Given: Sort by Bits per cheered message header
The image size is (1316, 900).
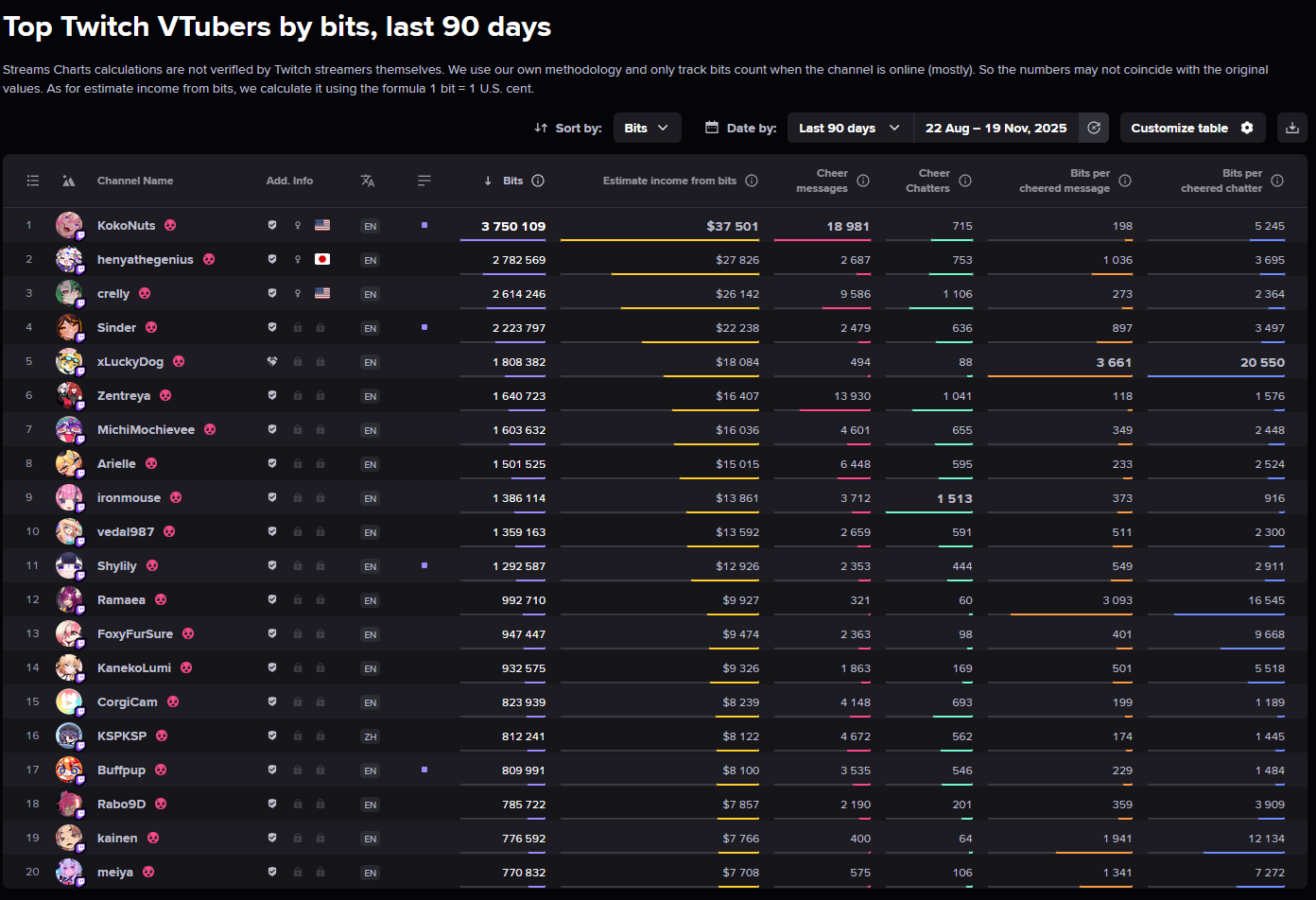Looking at the screenshot, I should click(x=1064, y=181).
